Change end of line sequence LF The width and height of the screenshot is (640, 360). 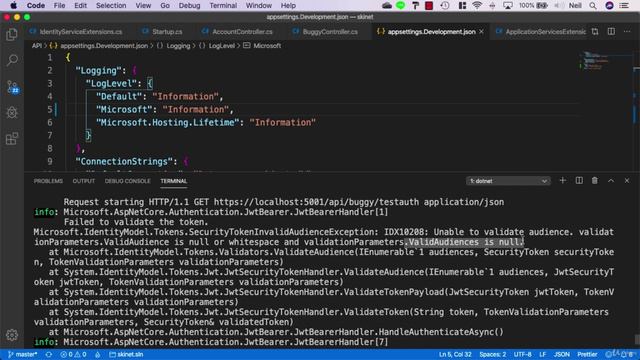(542, 354)
